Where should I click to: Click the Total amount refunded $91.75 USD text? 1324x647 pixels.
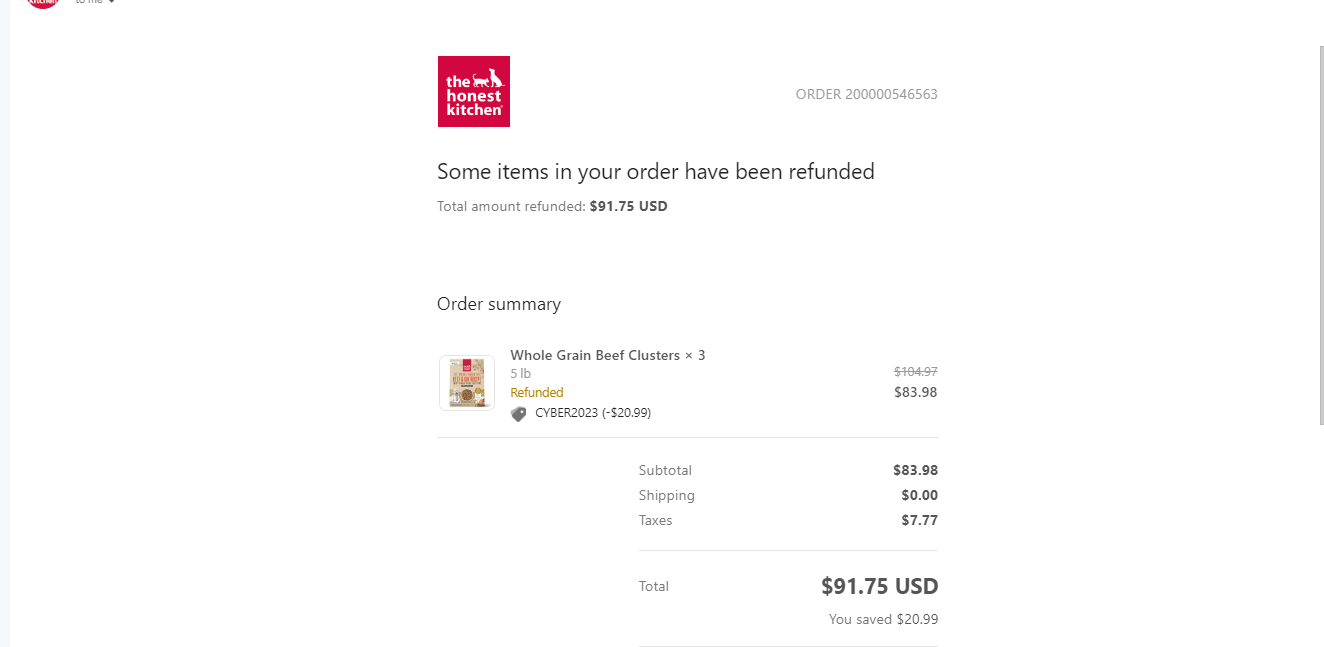pyautogui.click(x=552, y=206)
